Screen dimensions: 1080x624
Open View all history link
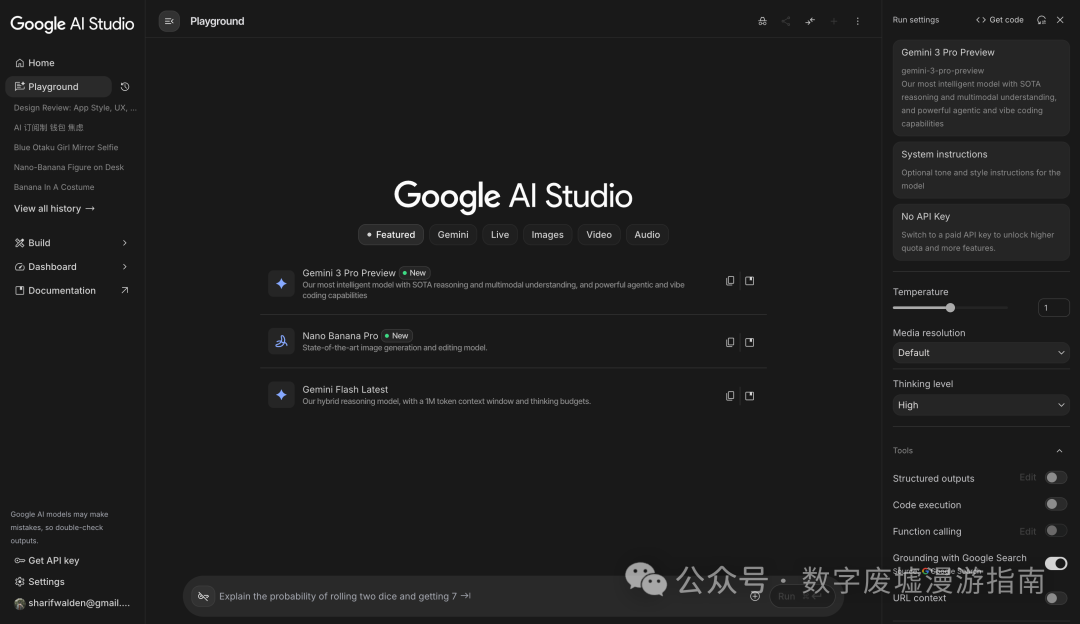click(x=54, y=209)
